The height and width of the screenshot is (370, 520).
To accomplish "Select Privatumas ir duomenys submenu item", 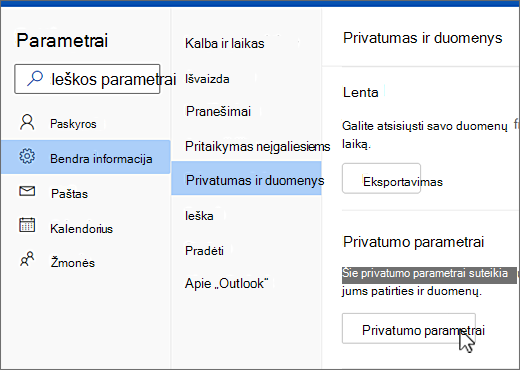I will pyautogui.click(x=246, y=178).
